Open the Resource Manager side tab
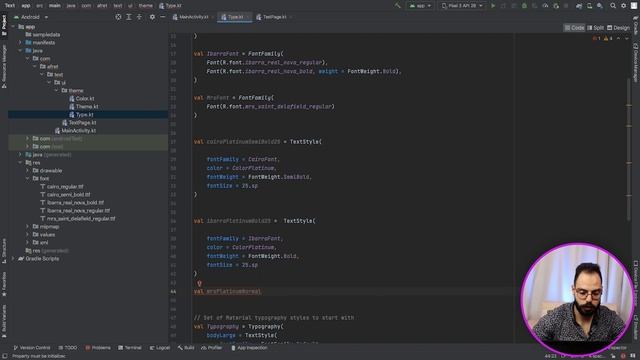Image resolution: width=640 pixels, height=360 pixels. [x=4, y=67]
